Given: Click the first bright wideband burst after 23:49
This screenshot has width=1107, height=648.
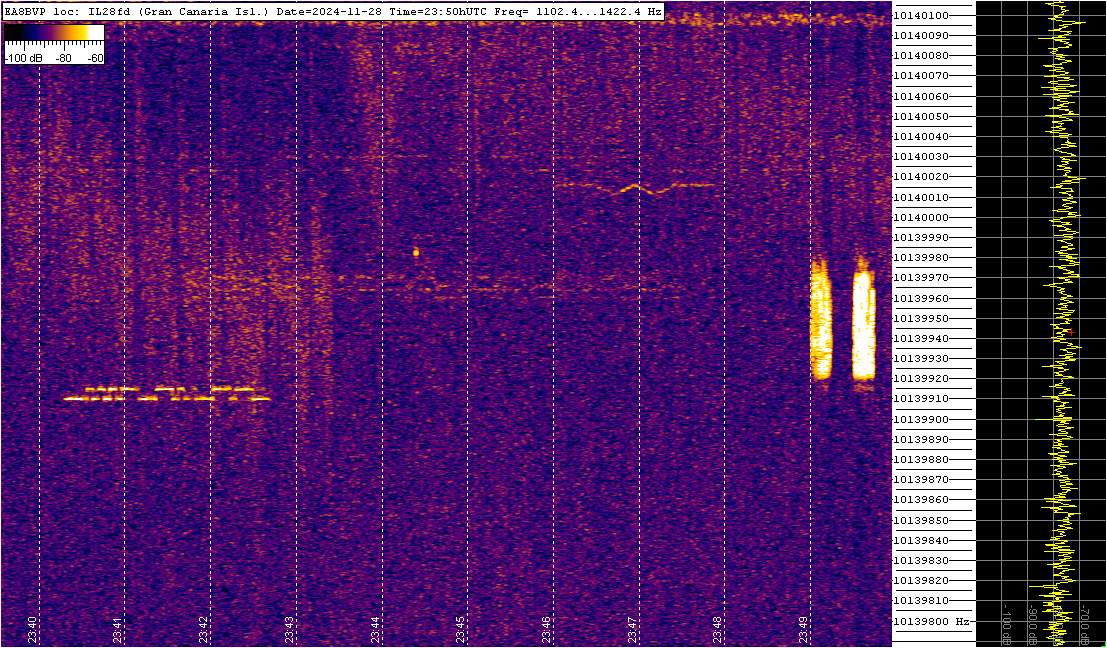Looking at the screenshot, I should (x=820, y=319).
